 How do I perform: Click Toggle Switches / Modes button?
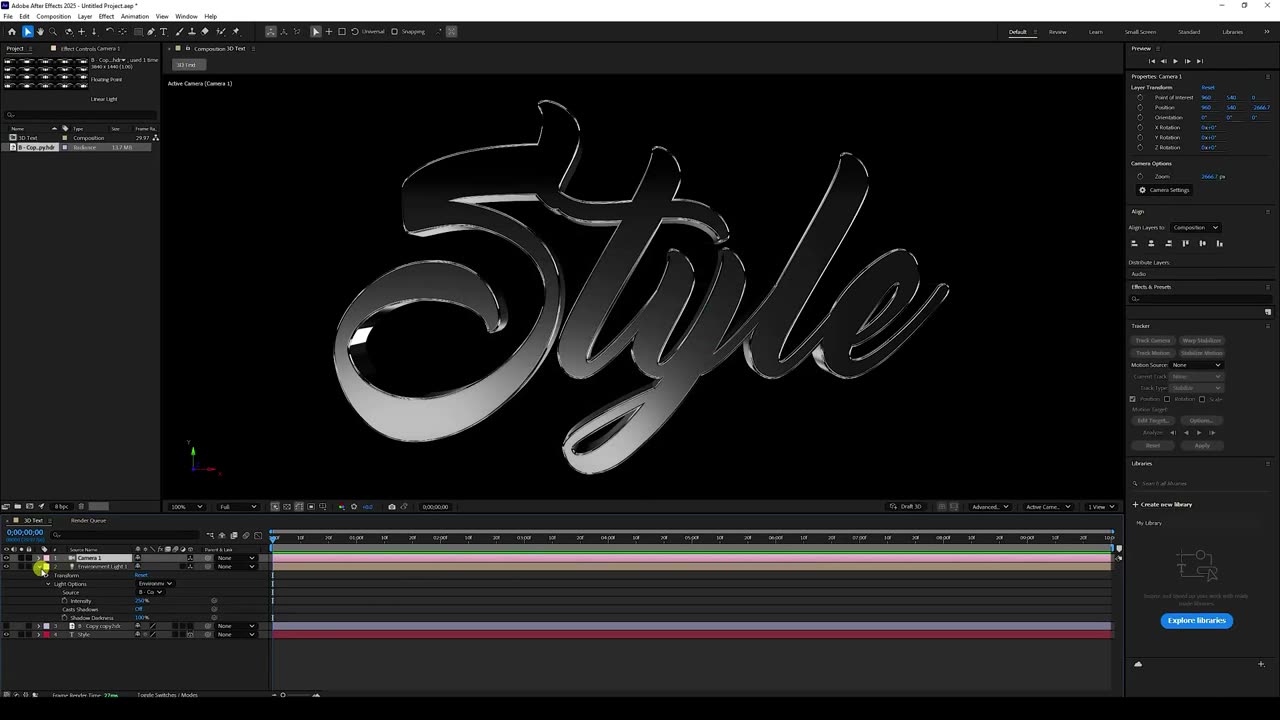[167, 695]
